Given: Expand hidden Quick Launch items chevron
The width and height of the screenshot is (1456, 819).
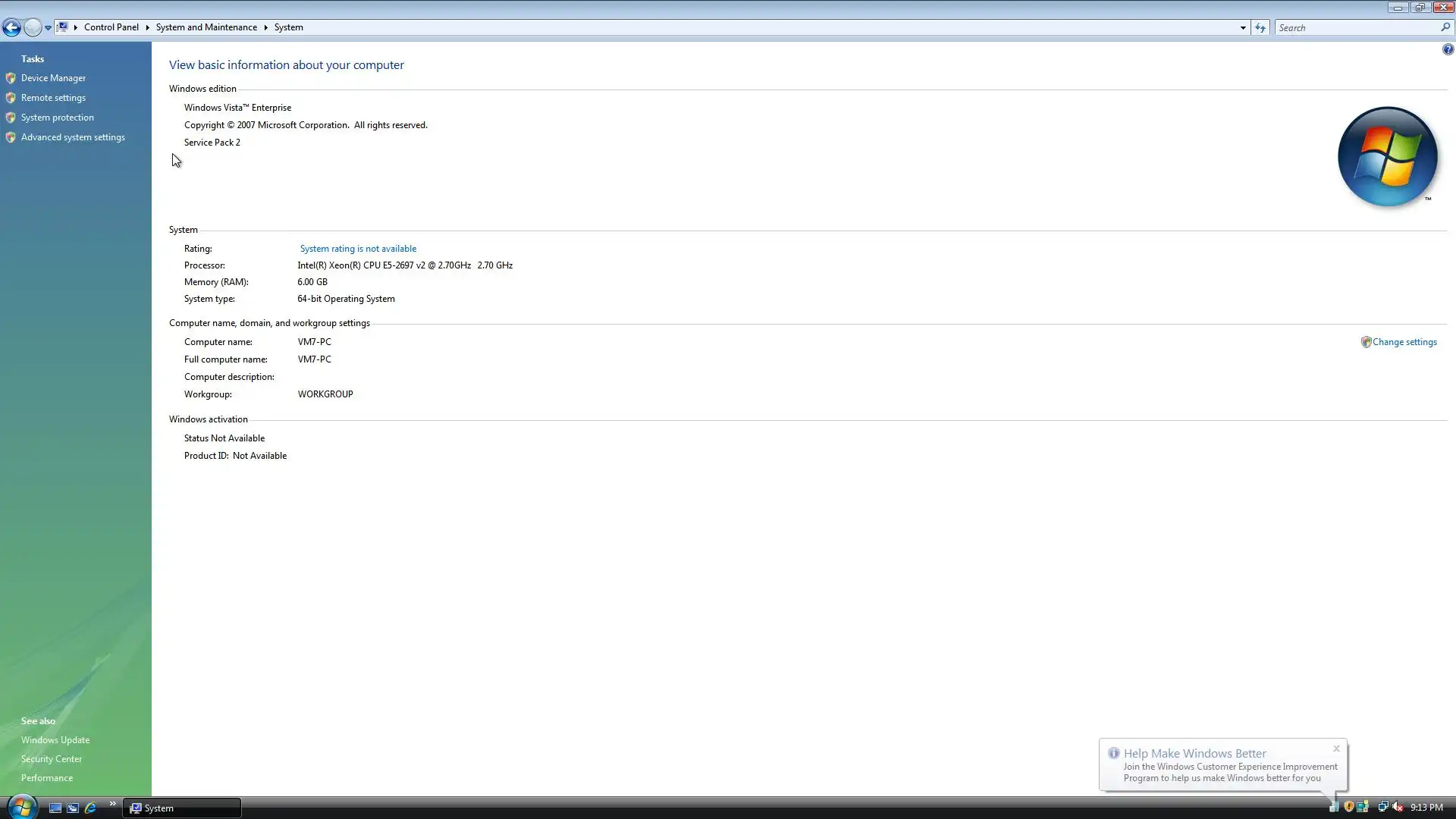Looking at the screenshot, I should (x=112, y=804).
